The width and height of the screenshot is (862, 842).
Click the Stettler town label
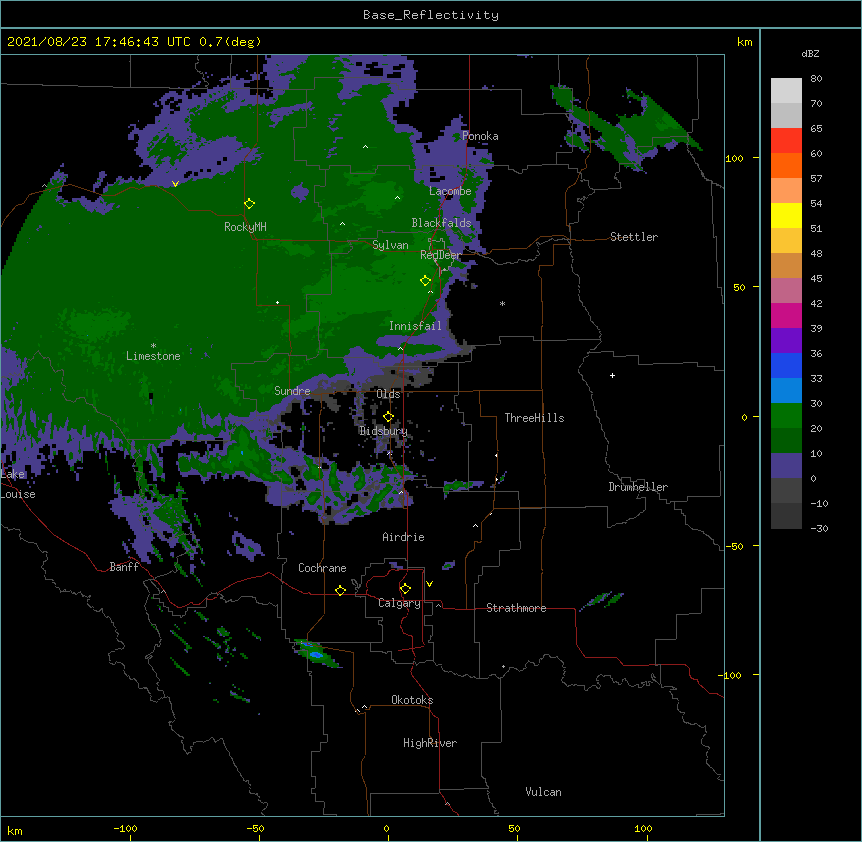[x=634, y=237]
